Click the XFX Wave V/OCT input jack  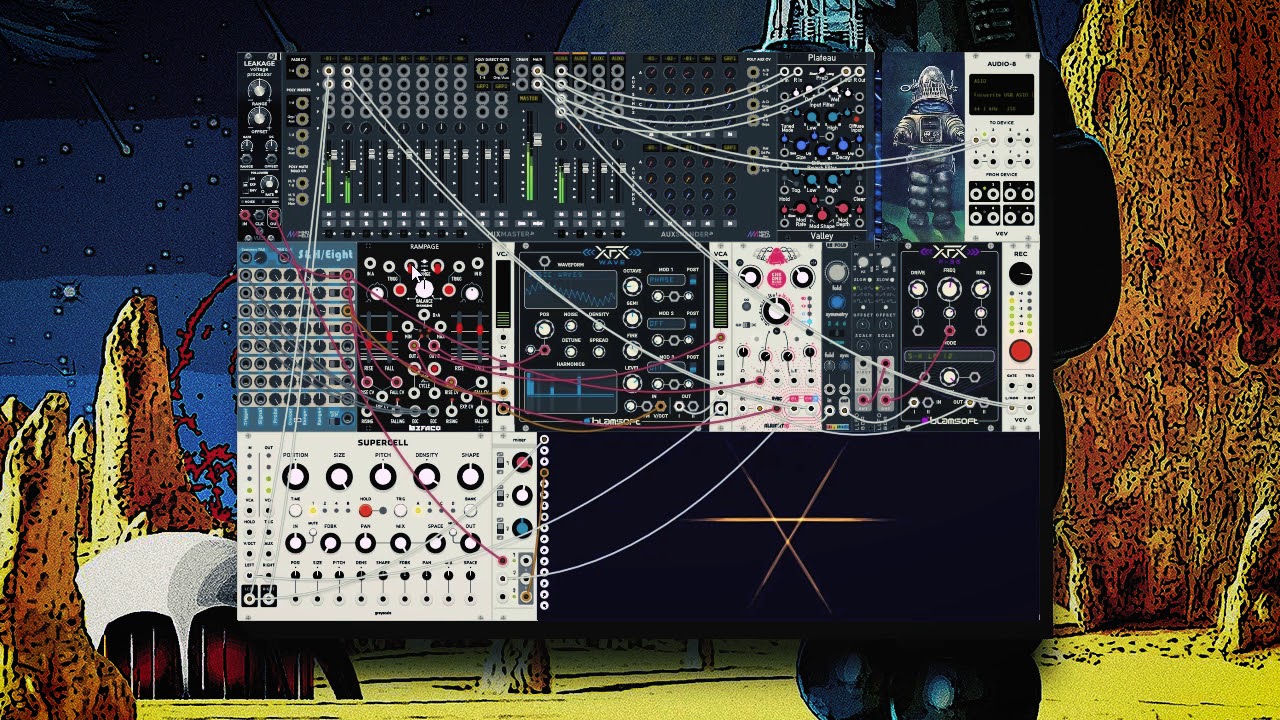pyautogui.click(x=660, y=406)
